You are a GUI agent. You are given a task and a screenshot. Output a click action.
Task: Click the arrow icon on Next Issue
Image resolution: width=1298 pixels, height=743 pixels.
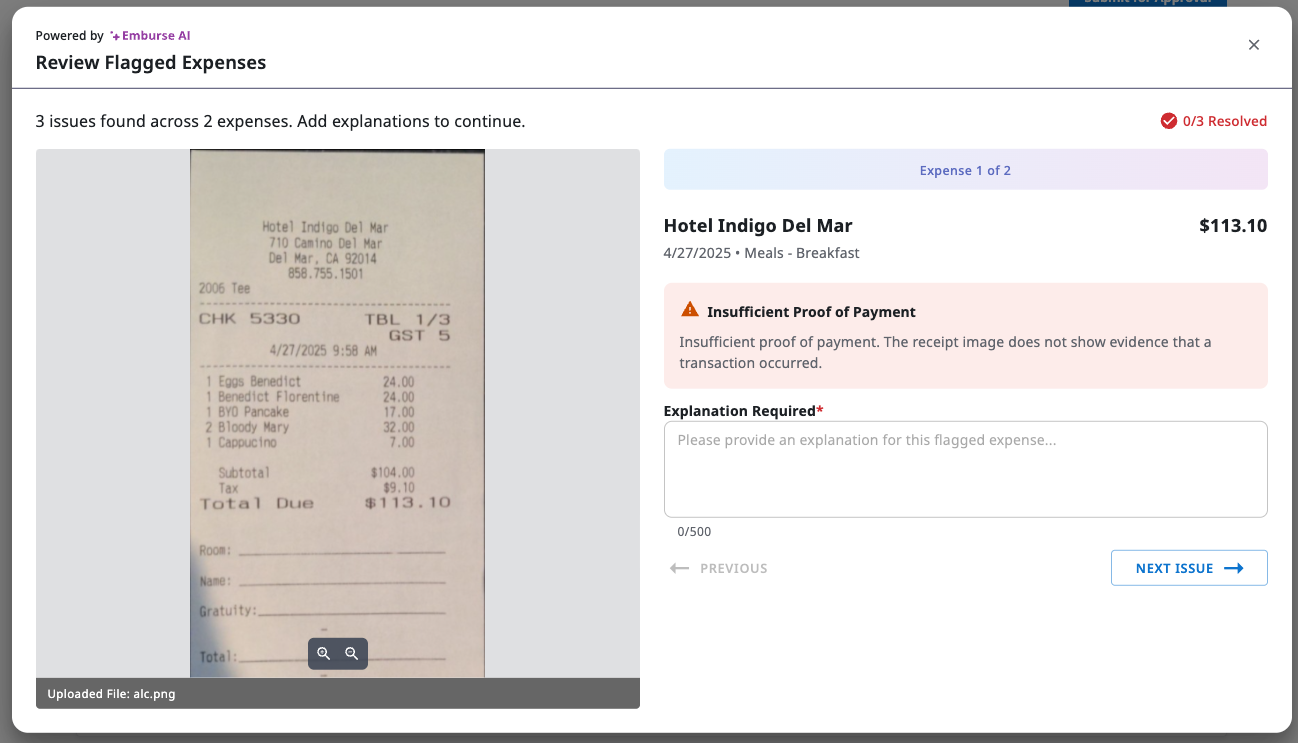[x=1234, y=568]
